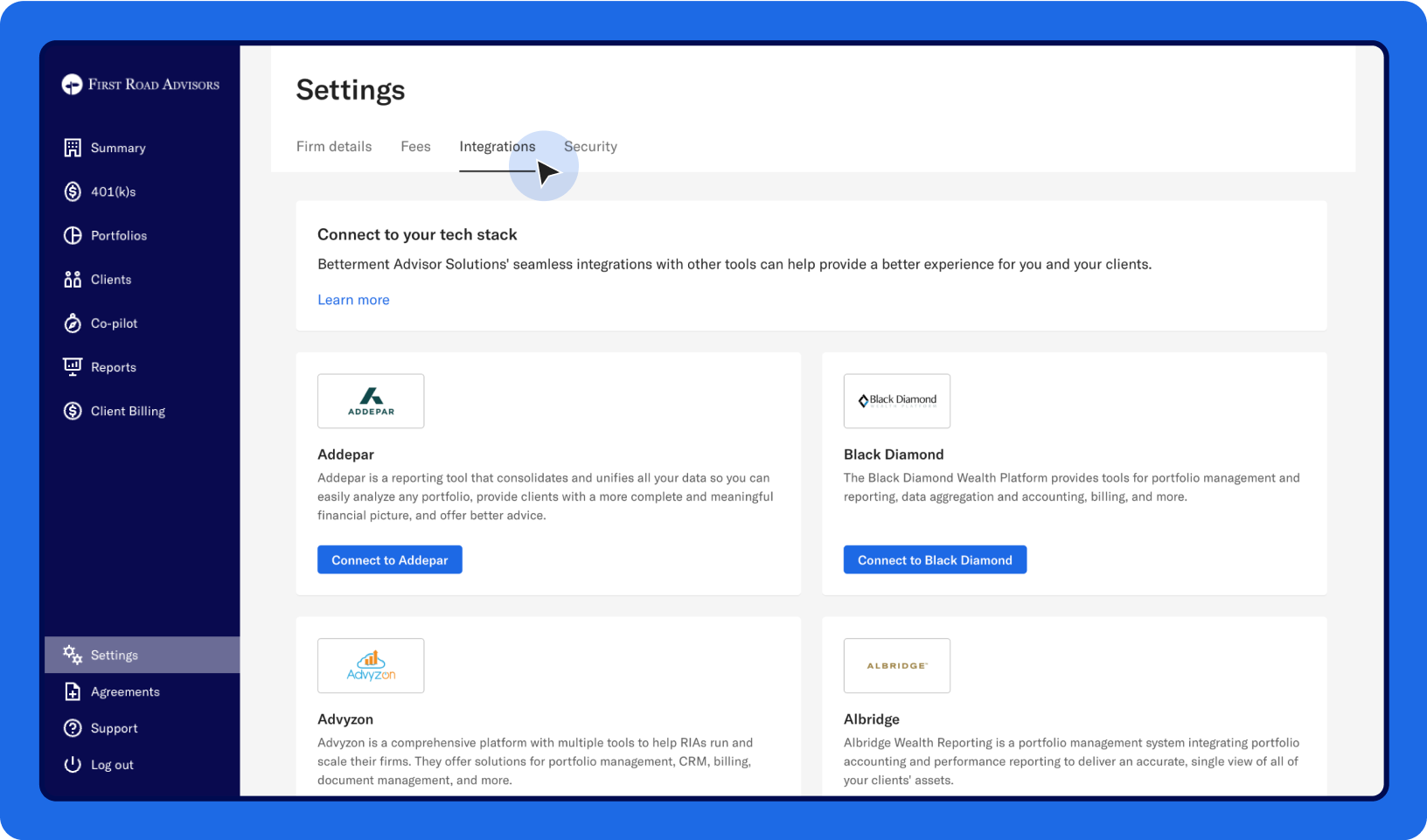Click the Portfolios pie chart icon
Image resolution: width=1427 pixels, height=840 pixels.
pyautogui.click(x=73, y=235)
